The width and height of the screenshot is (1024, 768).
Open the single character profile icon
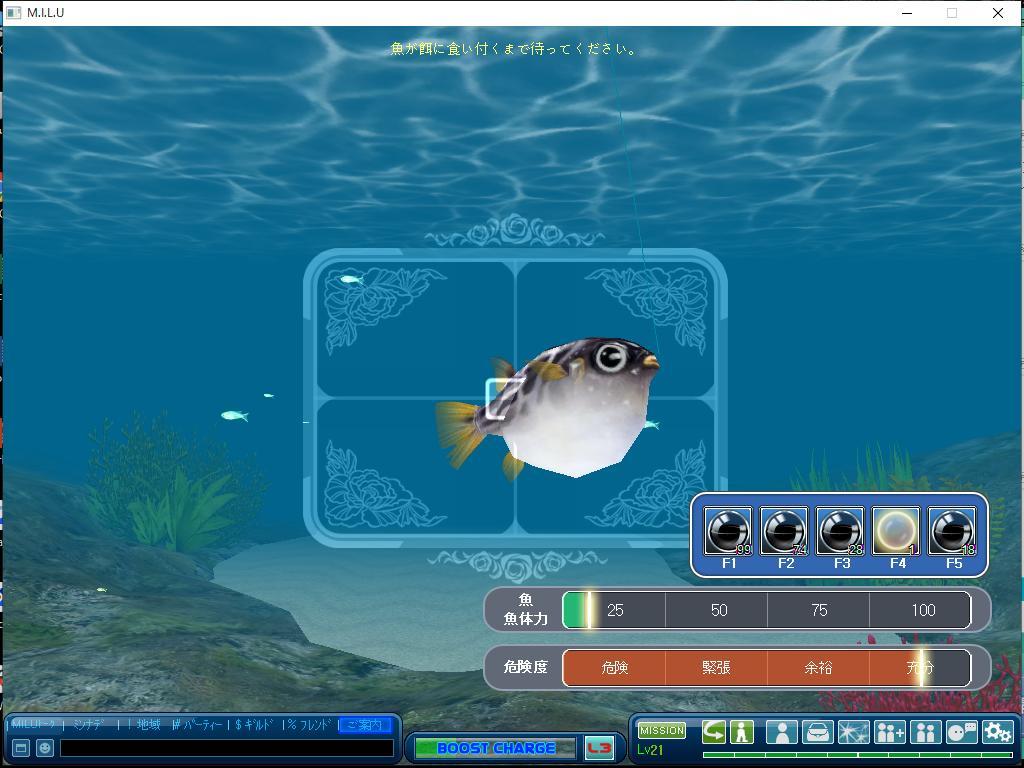pyautogui.click(x=781, y=732)
